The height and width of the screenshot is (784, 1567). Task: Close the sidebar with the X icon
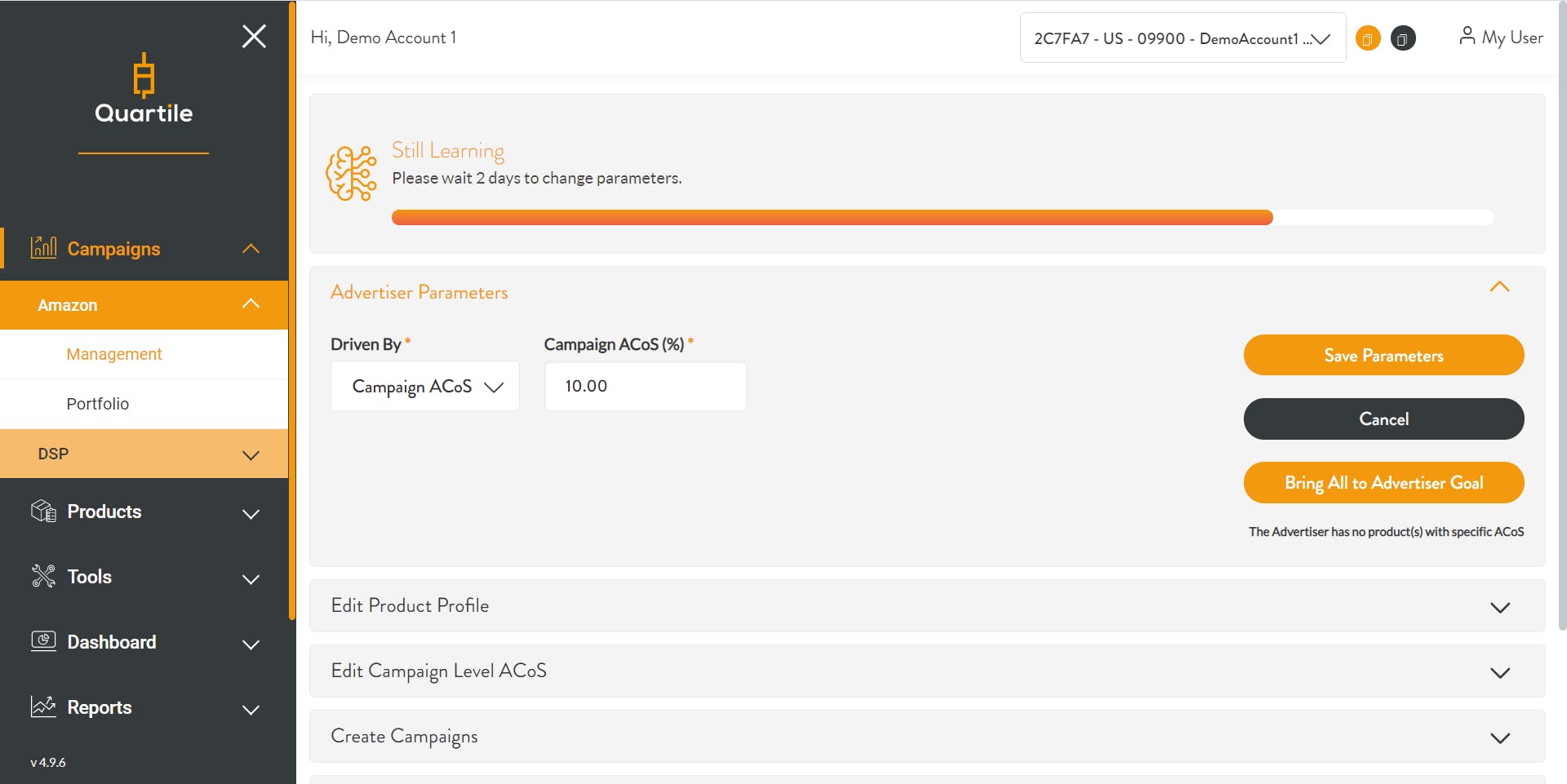(x=254, y=36)
